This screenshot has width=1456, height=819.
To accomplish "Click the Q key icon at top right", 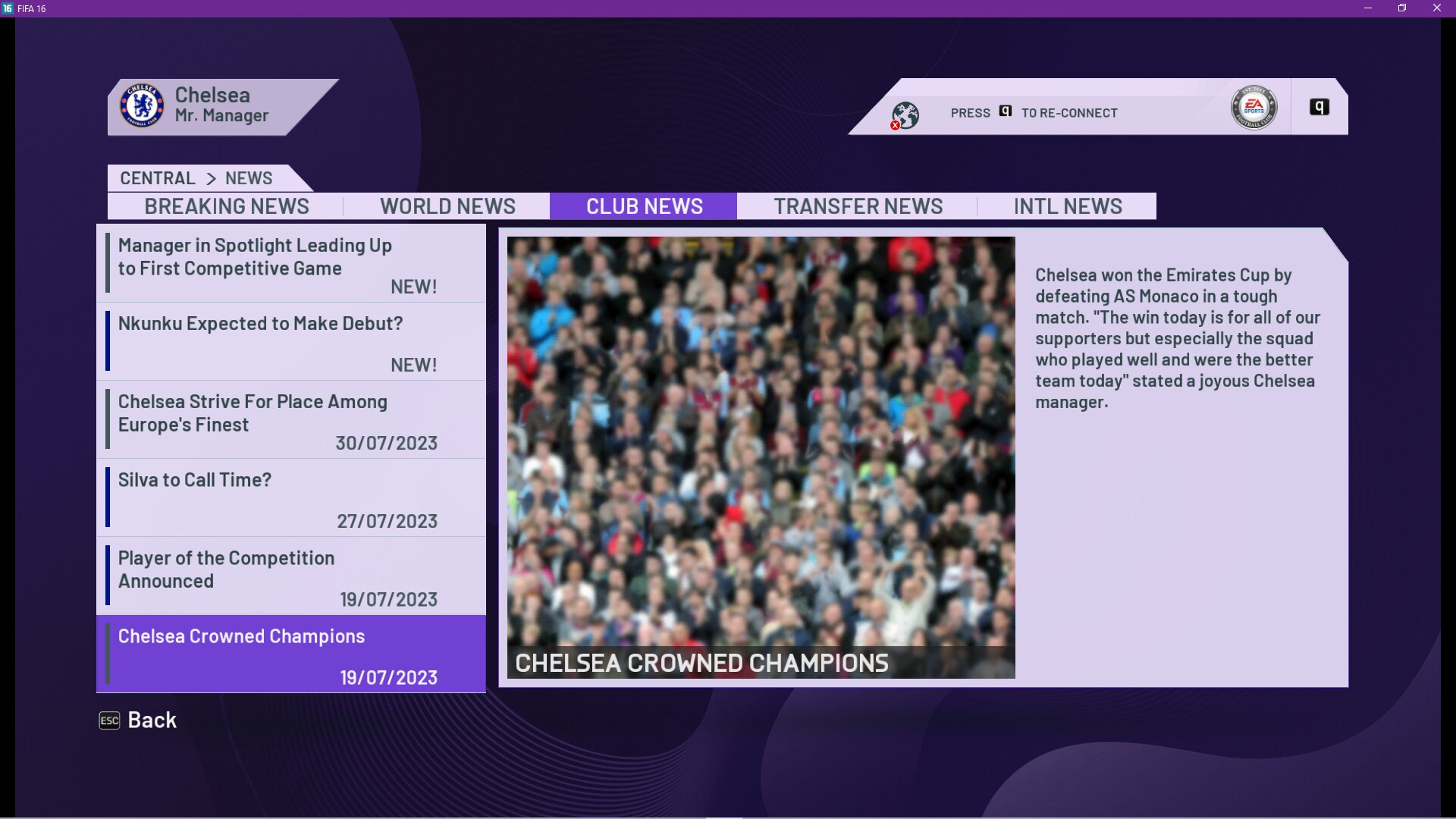I will pos(1319,107).
